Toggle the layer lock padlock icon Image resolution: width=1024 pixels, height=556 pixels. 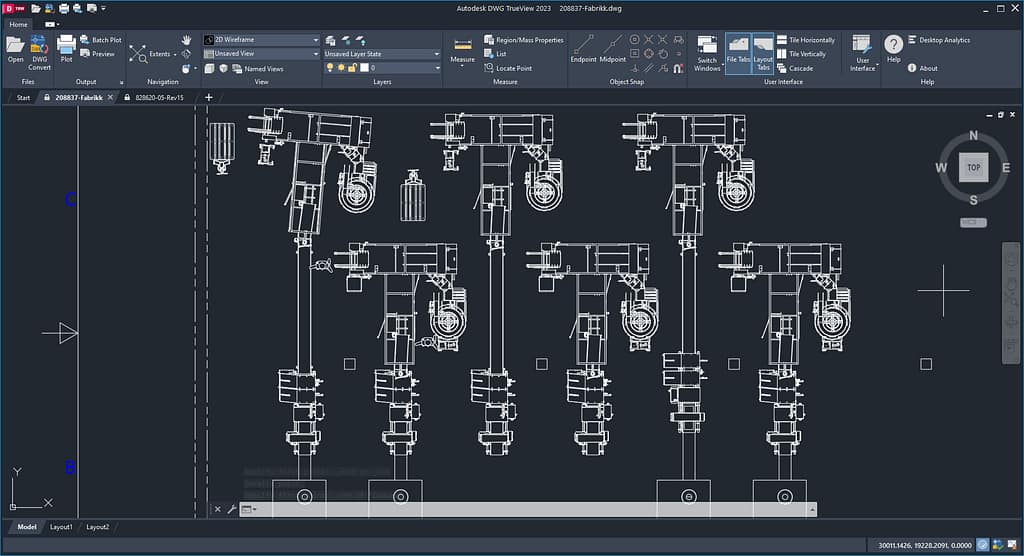pos(353,68)
